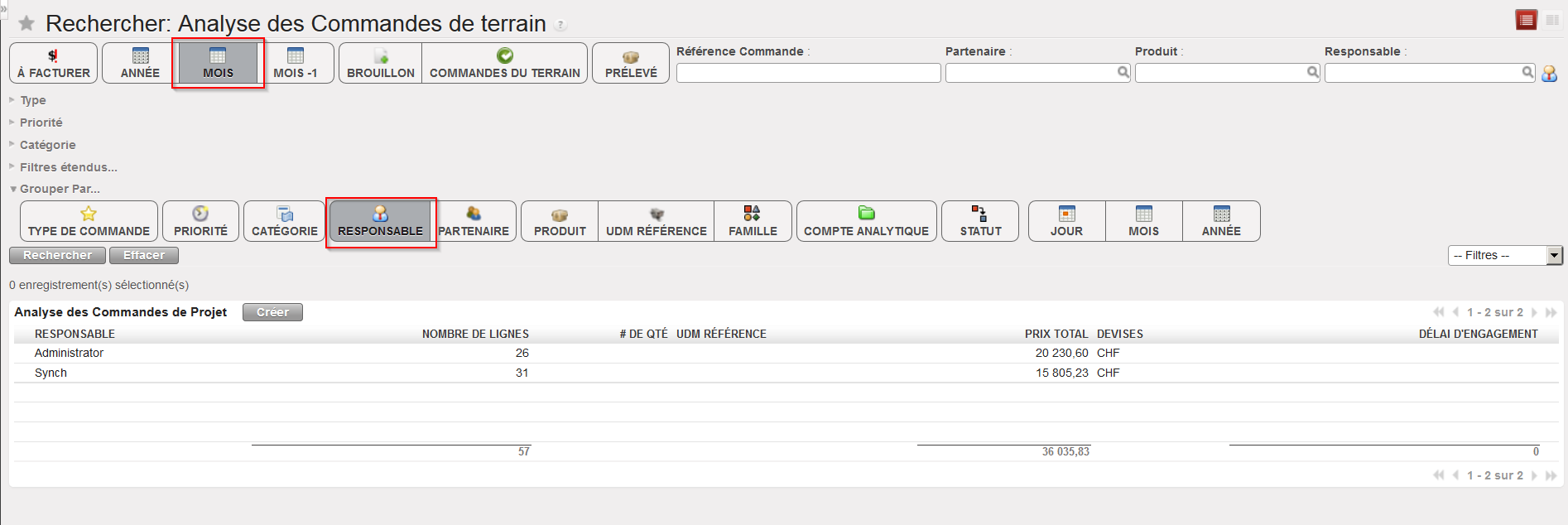Open Produit search magnifier
Viewport: 1568px width, 525px height.
[1313, 72]
